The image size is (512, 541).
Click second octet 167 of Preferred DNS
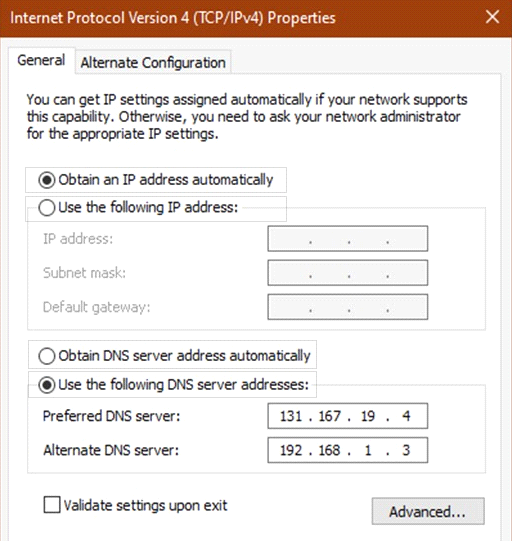pos(329,416)
